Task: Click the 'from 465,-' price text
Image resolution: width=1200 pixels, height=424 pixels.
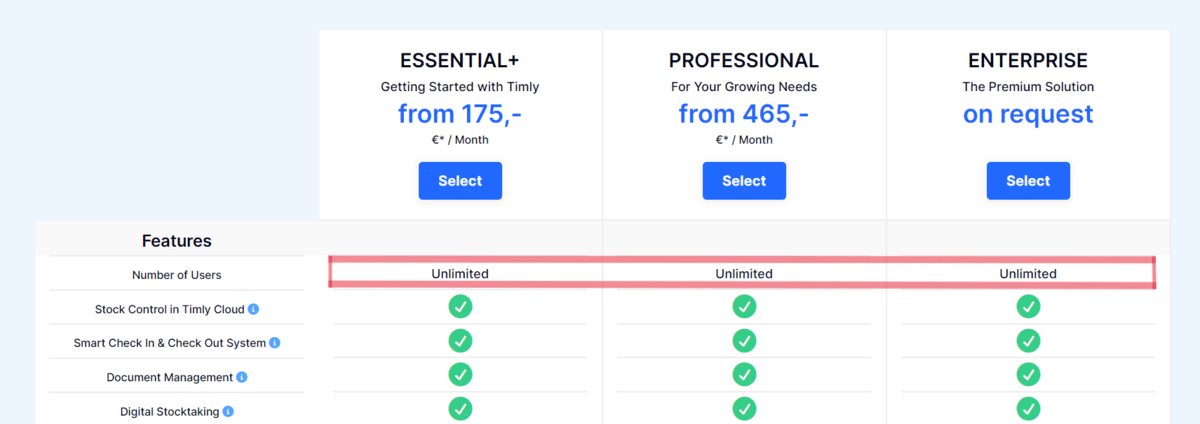Action: (744, 114)
